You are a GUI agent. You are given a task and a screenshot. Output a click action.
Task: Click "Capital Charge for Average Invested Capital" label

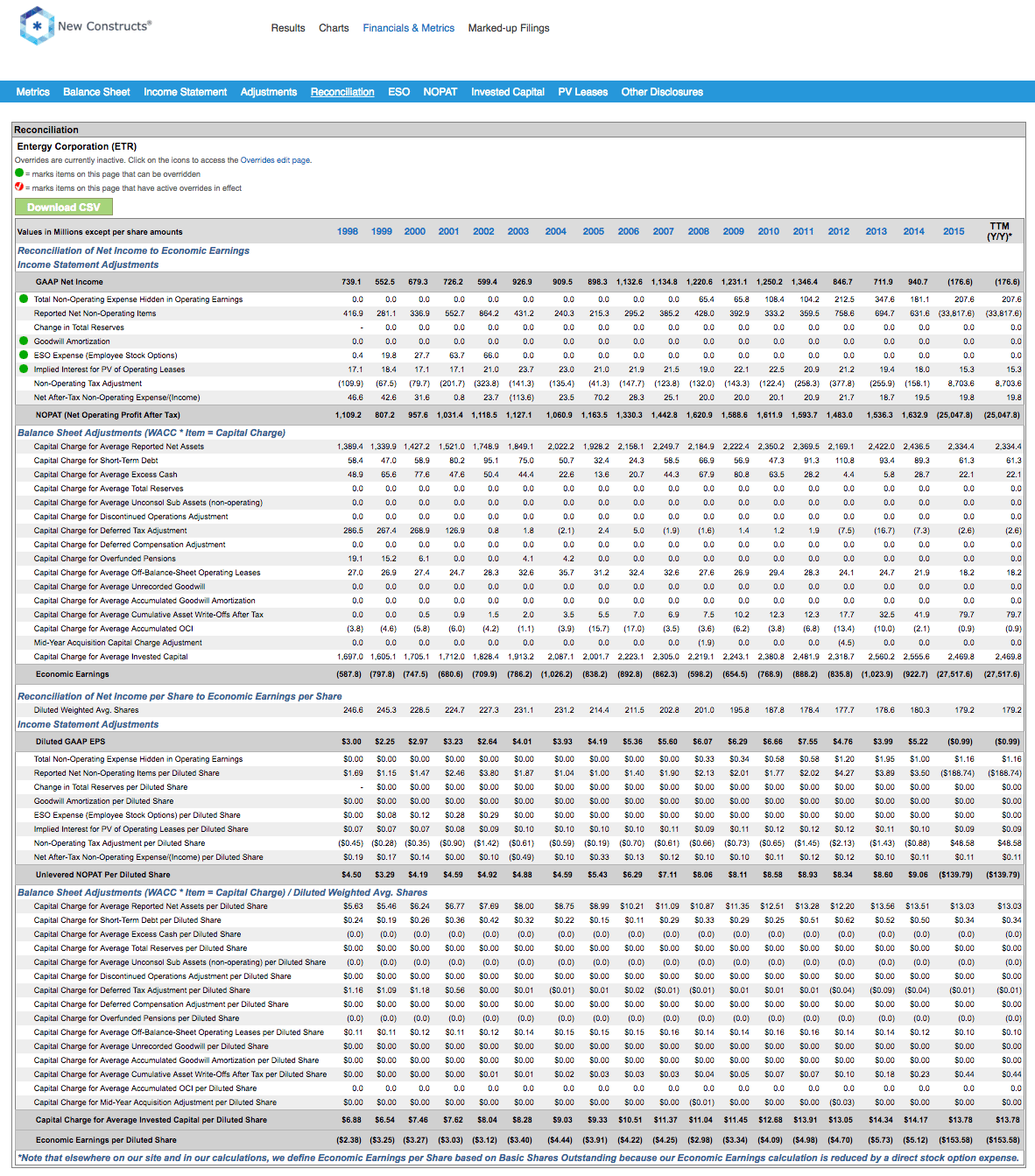coord(110,657)
